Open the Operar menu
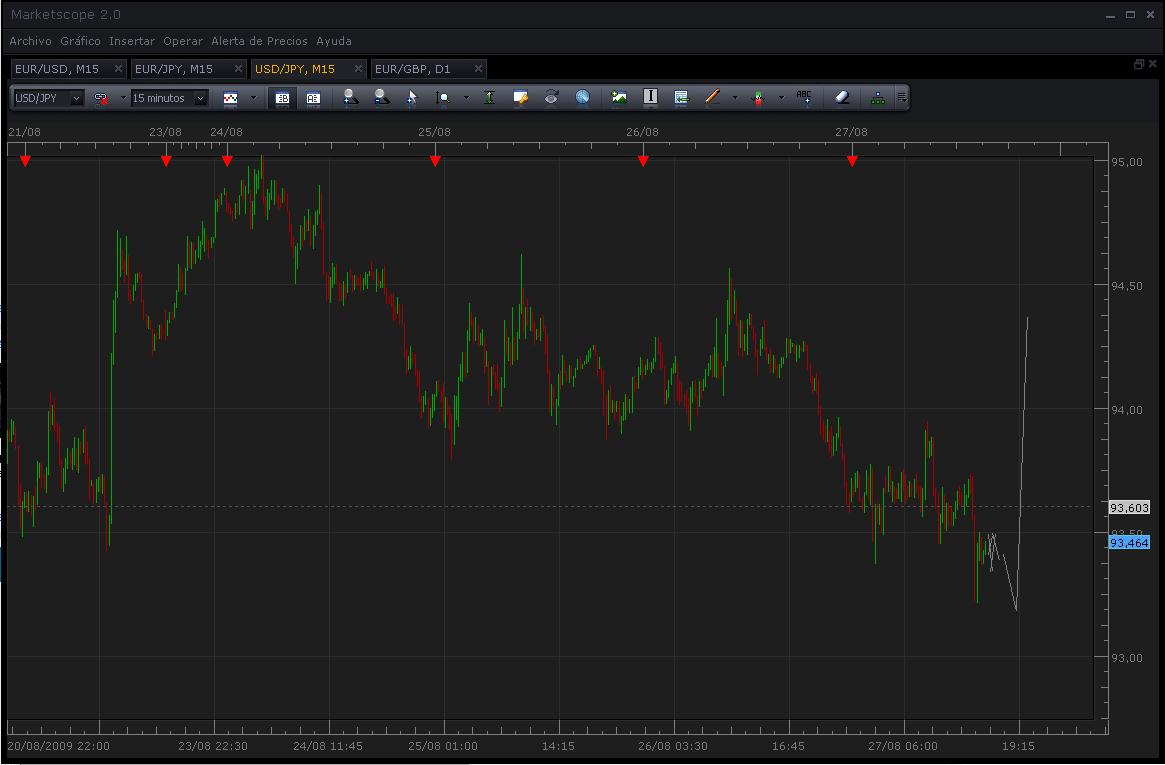This screenshot has width=1165, height=765. click(x=183, y=41)
